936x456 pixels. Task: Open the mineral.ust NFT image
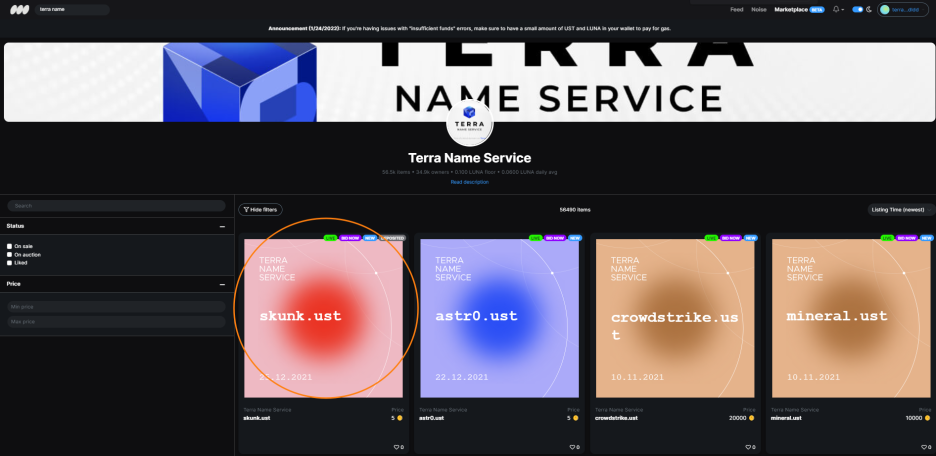click(x=851, y=318)
